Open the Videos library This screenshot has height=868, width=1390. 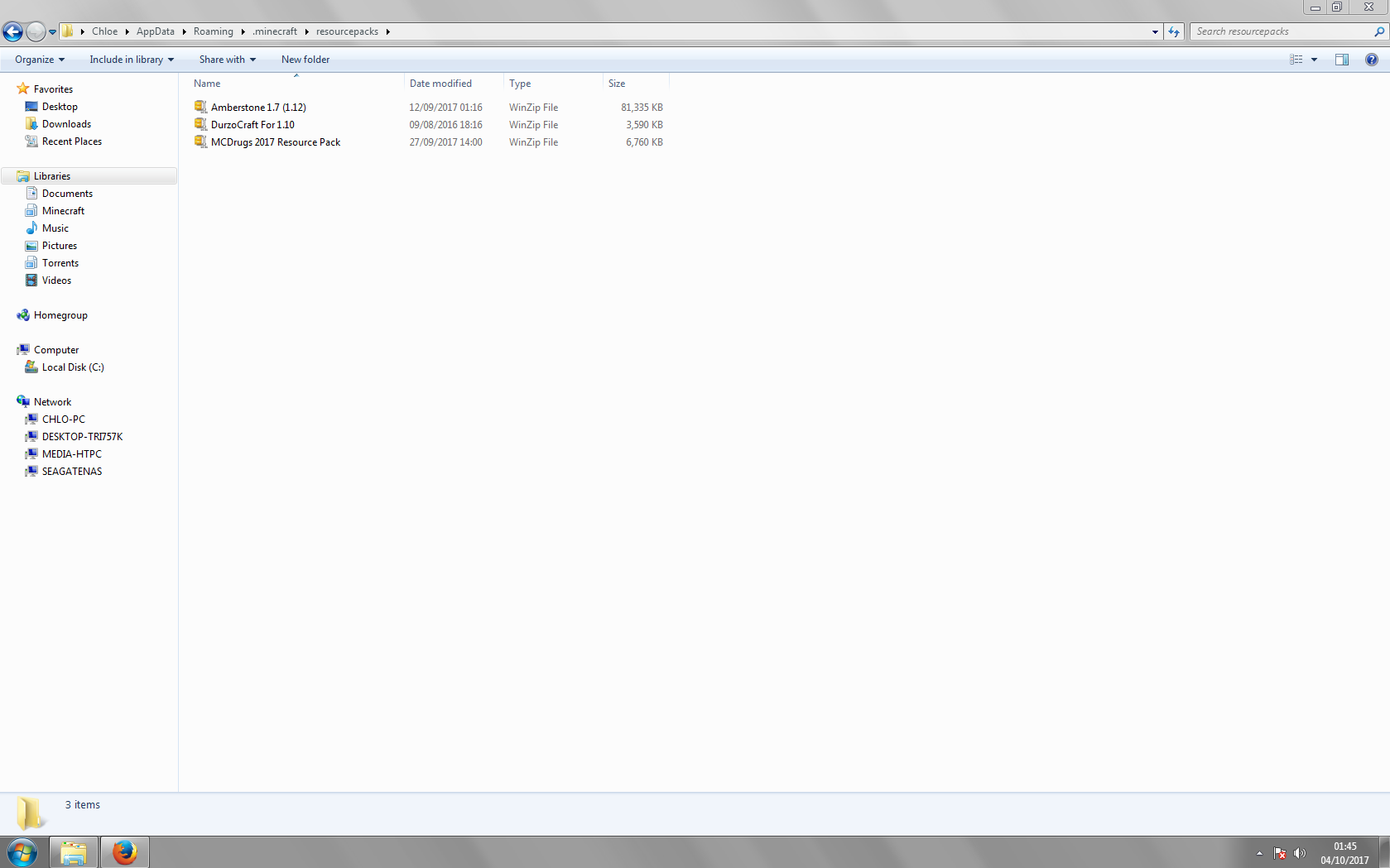click(56, 281)
